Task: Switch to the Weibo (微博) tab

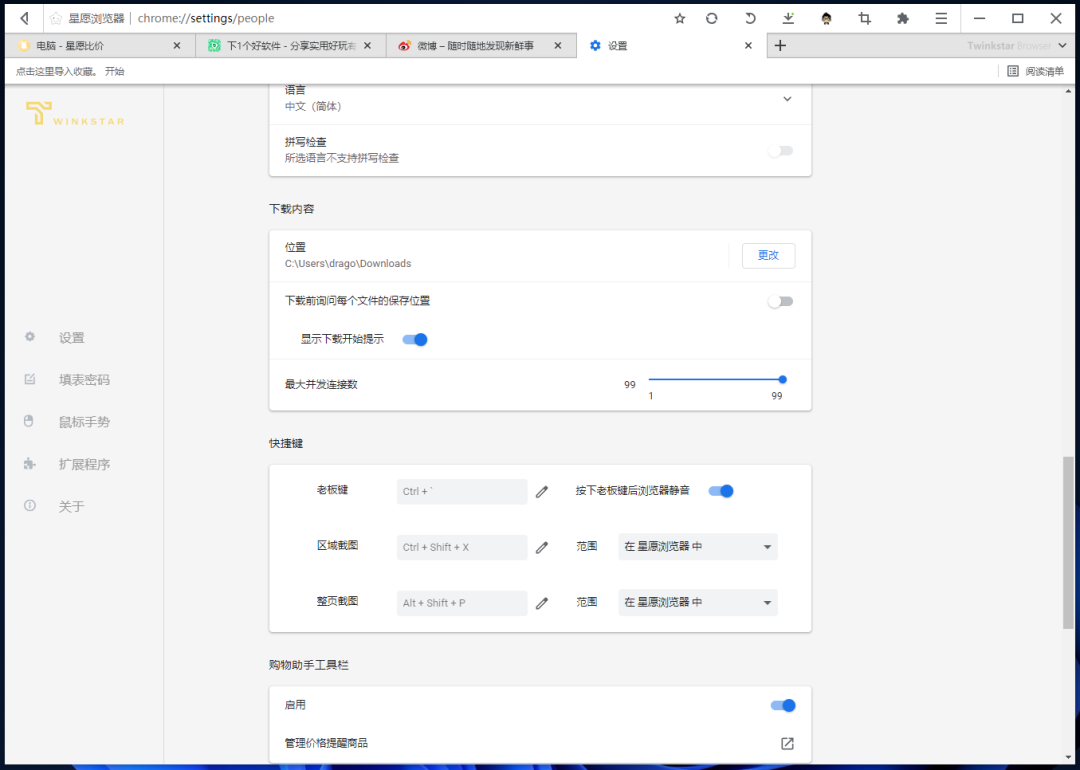Action: pos(470,45)
